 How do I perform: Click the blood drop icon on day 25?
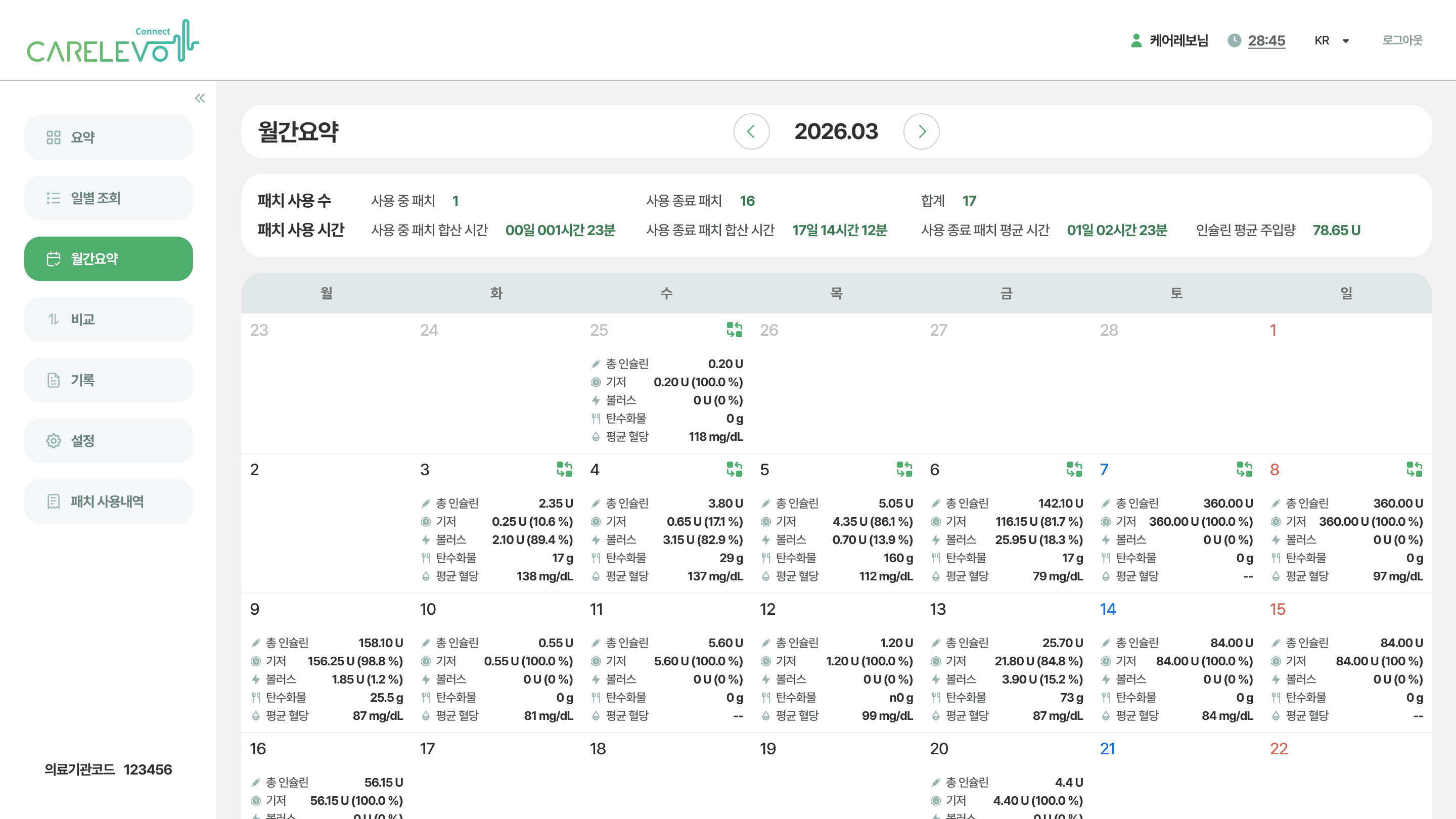point(596,437)
